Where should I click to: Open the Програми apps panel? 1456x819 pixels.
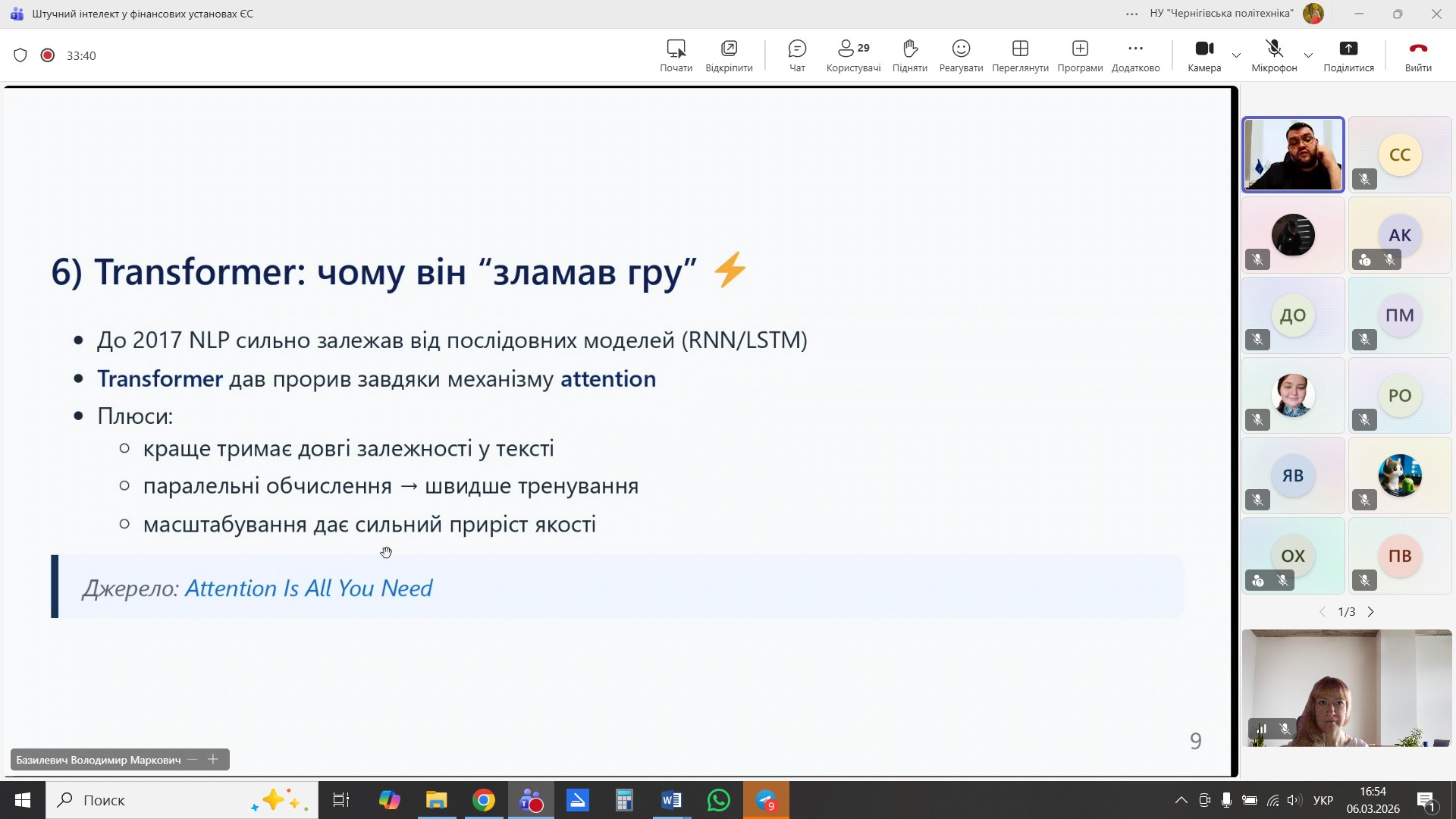pyautogui.click(x=1080, y=55)
